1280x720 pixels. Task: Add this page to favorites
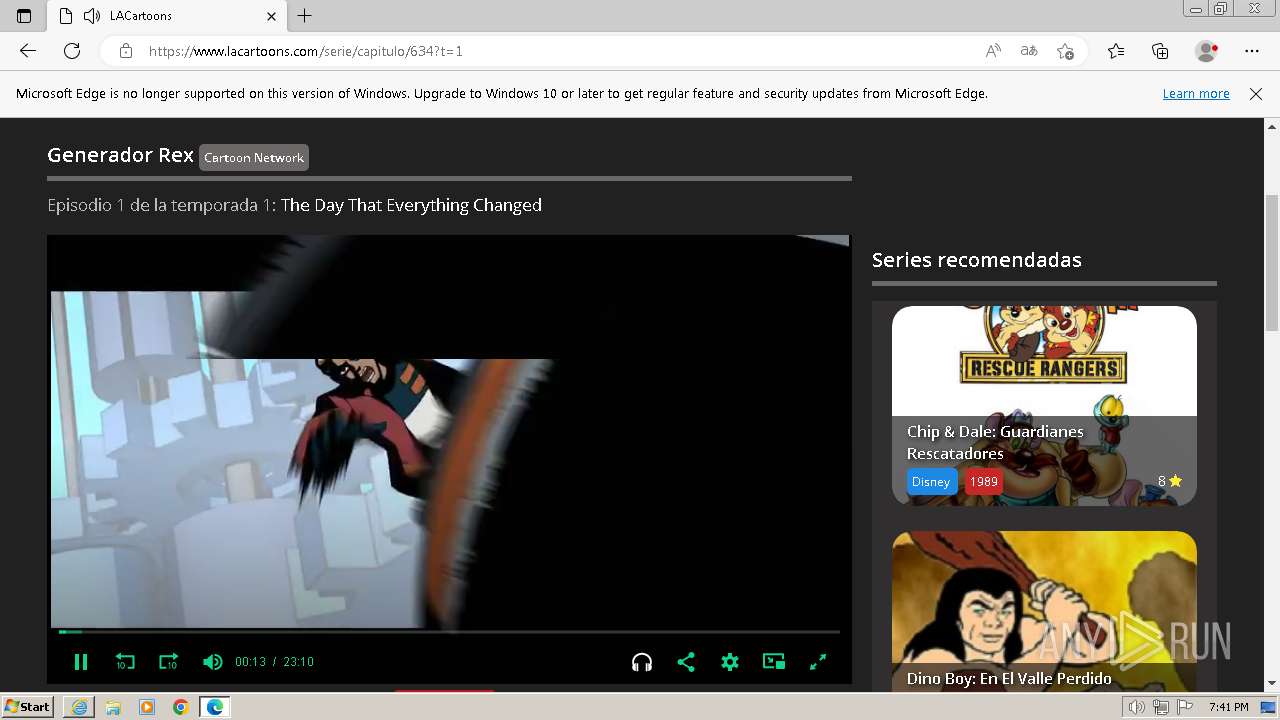coord(1065,51)
